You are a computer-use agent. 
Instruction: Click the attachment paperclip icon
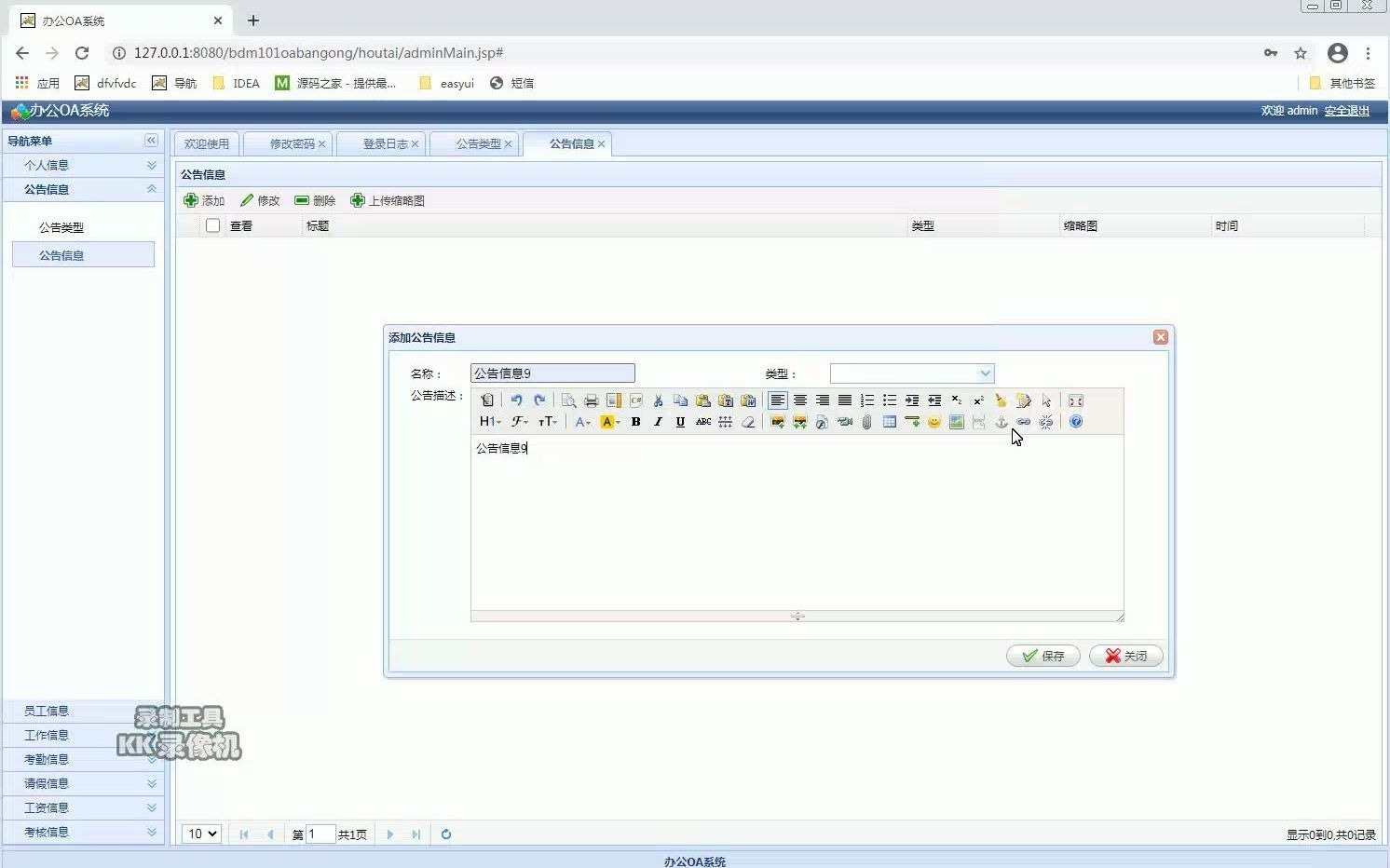pyautogui.click(x=865, y=422)
